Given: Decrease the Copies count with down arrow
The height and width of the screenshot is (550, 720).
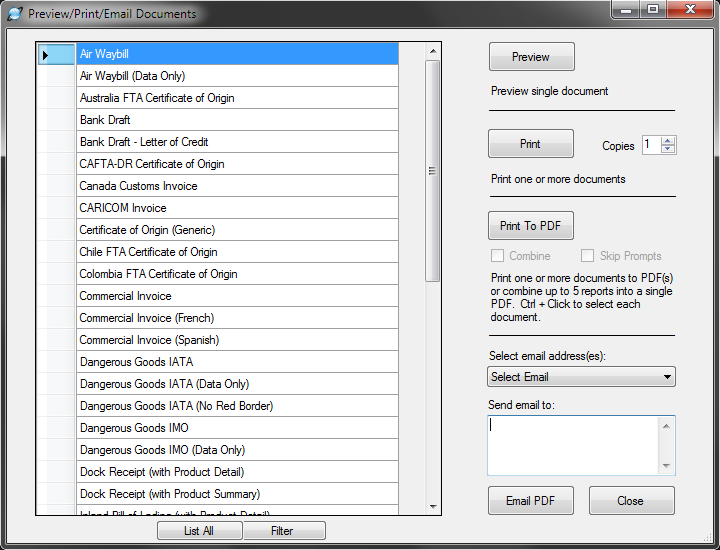Looking at the screenshot, I should [x=668, y=150].
